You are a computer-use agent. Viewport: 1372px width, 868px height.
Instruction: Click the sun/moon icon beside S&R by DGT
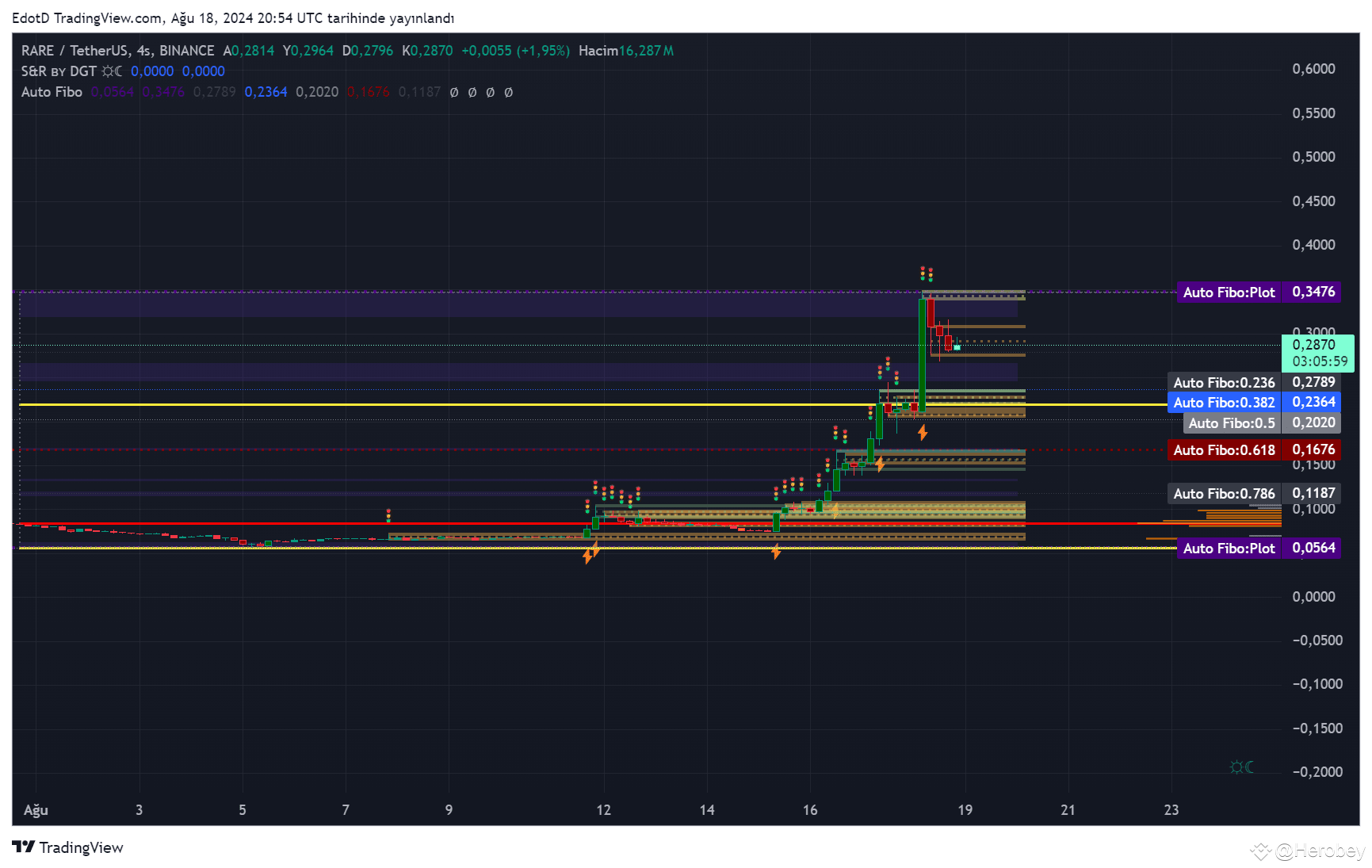111,71
